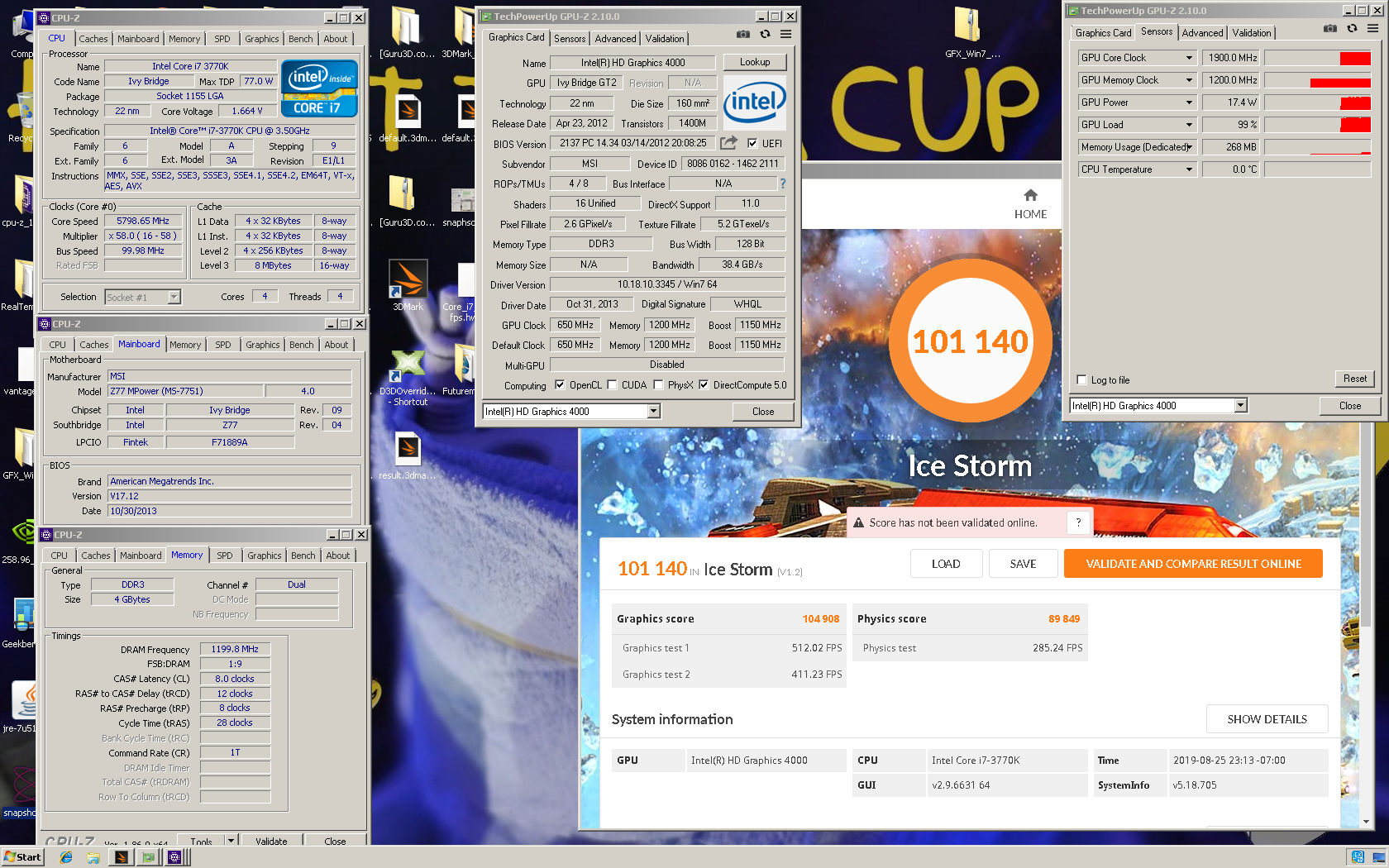Viewport: 1389px width, 868px height.
Task: Open Graphics tab in Memory CPU-Z window
Action: point(265,556)
